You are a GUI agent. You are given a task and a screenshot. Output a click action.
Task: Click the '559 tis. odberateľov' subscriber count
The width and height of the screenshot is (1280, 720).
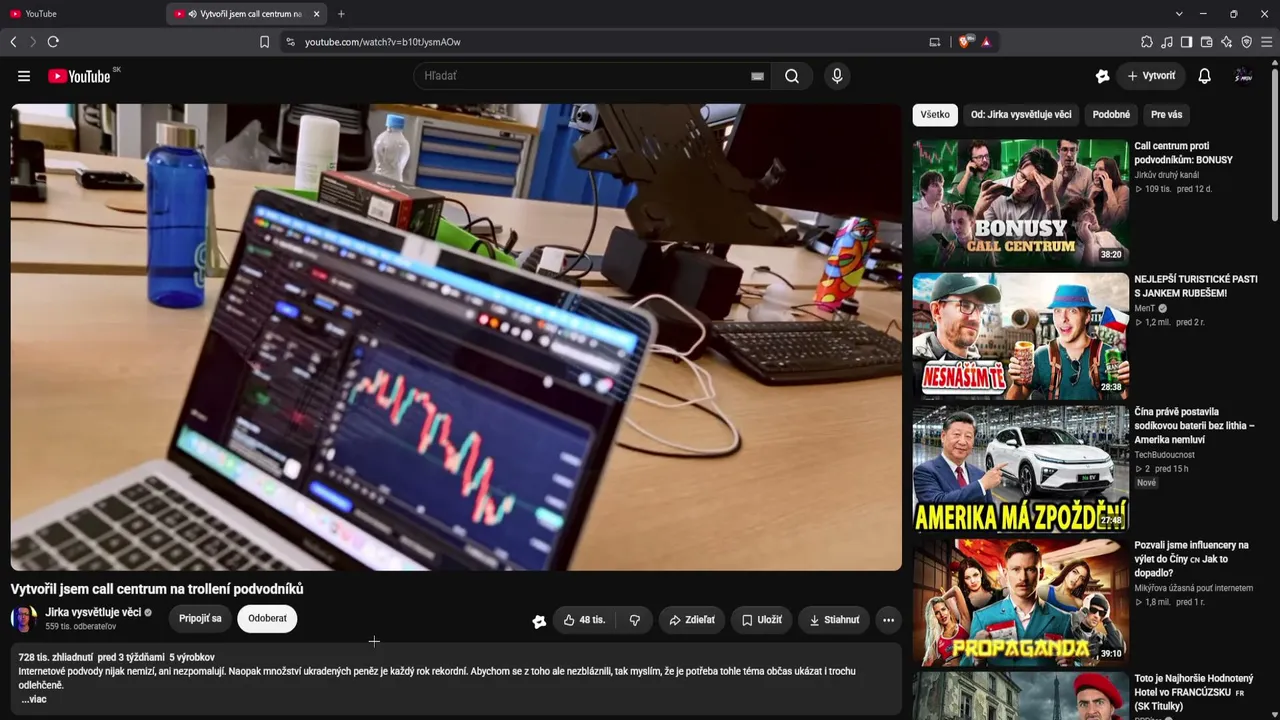click(80, 627)
